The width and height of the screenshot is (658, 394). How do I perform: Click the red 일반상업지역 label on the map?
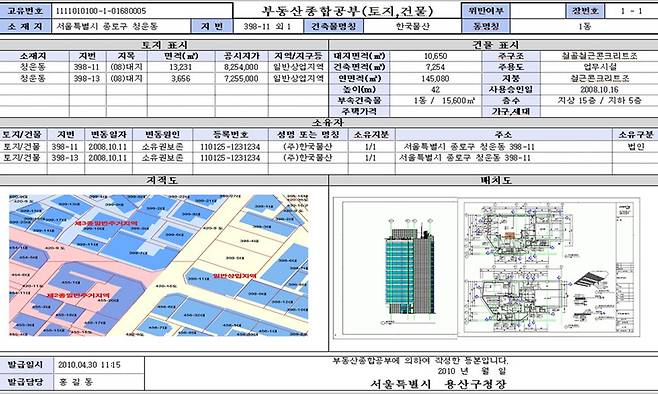coord(234,276)
